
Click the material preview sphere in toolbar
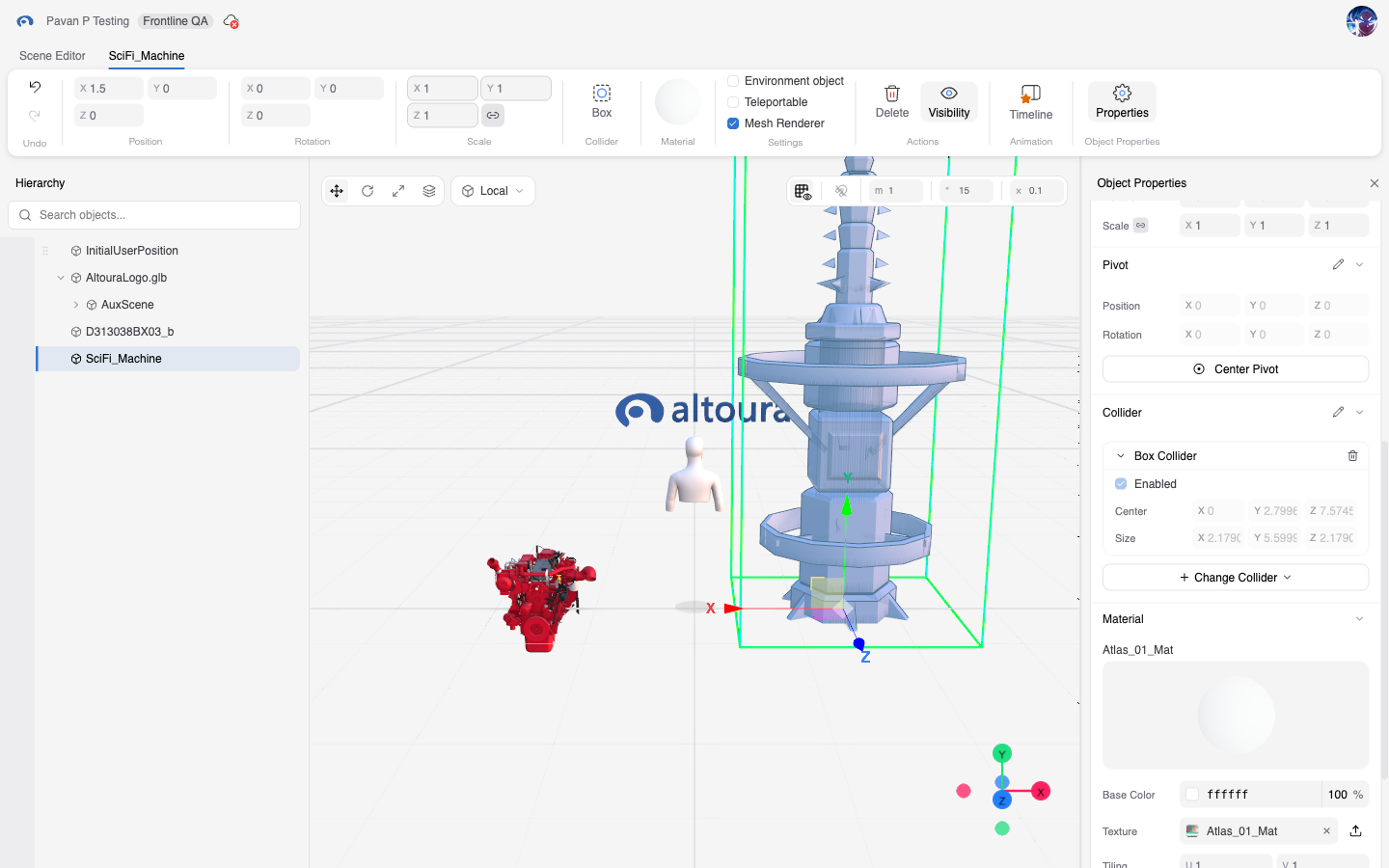click(678, 102)
